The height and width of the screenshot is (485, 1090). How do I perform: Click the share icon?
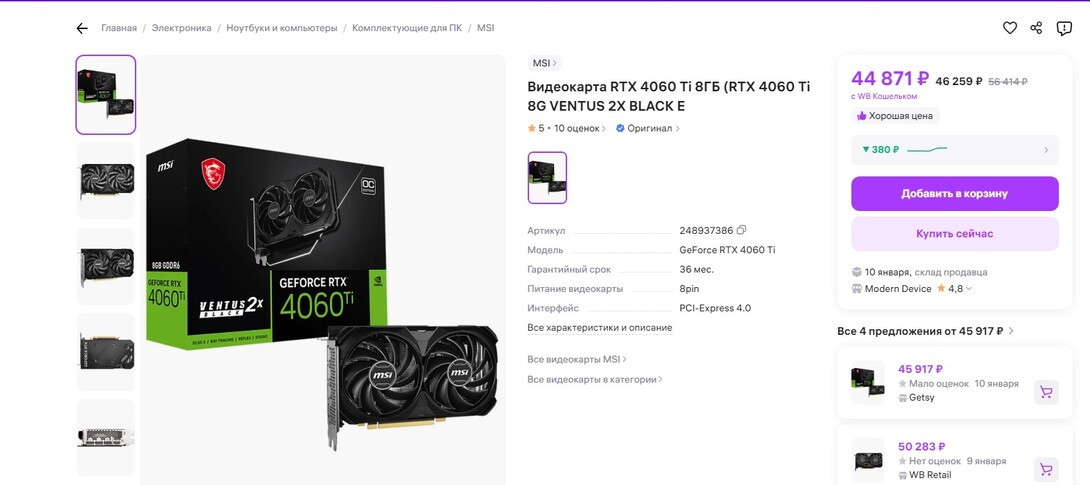pos(1036,28)
